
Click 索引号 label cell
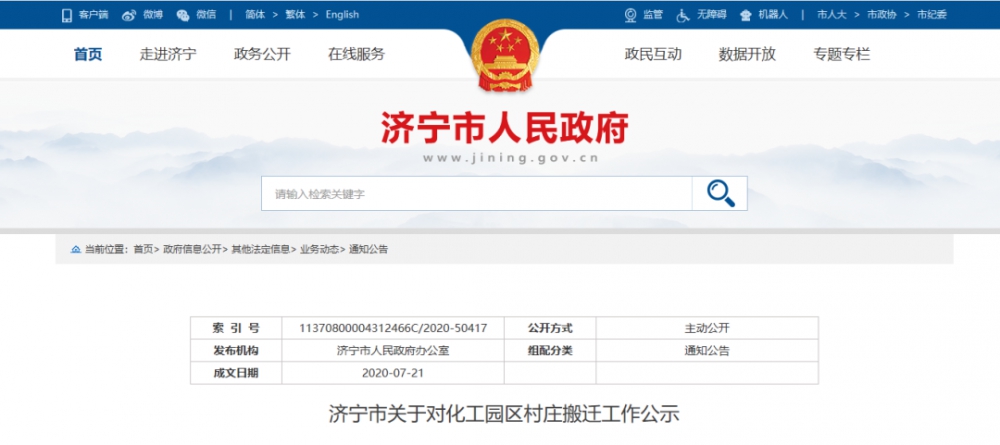click(x=236, y=328)
